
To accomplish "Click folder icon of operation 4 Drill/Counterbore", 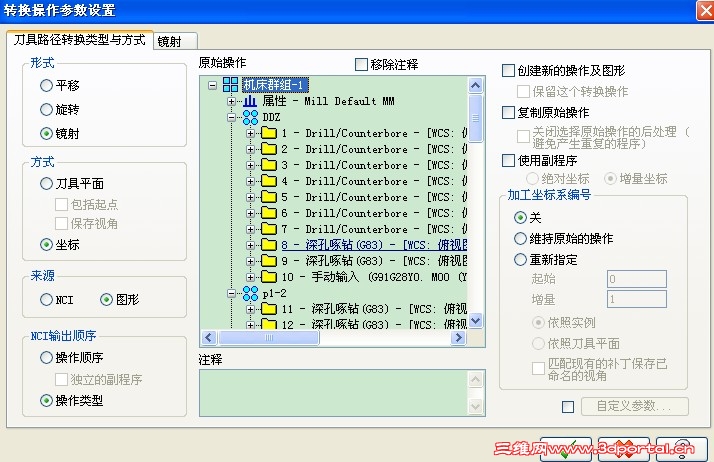I will click(x=269, y=181).
